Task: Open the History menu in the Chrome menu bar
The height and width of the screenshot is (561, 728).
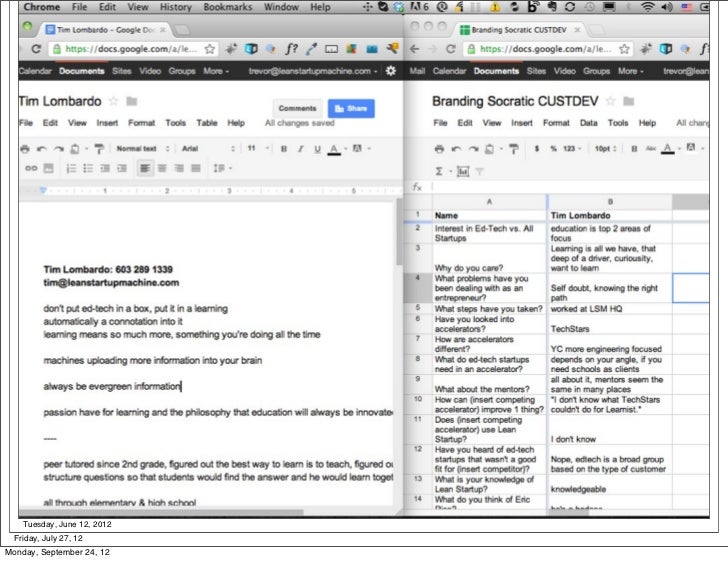Action: pyautogui.click(x=176, y=7)
